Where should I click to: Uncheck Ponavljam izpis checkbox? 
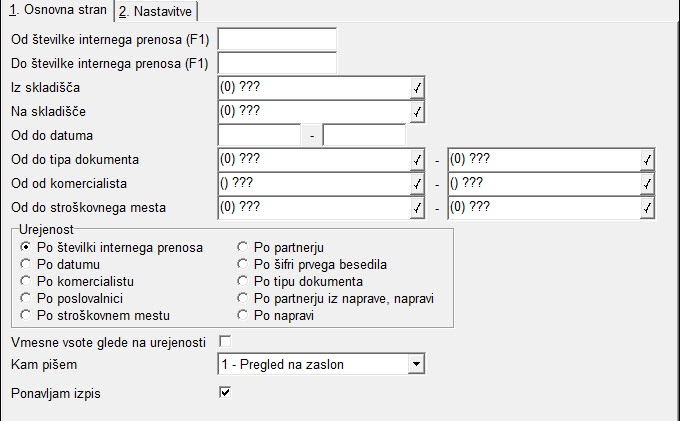coord(225,392)
